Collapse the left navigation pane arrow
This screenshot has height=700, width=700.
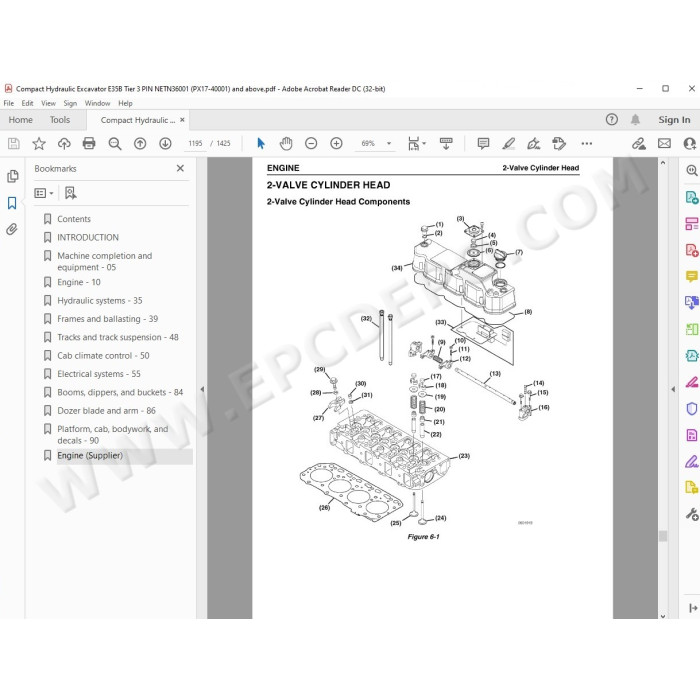[202, 389]
